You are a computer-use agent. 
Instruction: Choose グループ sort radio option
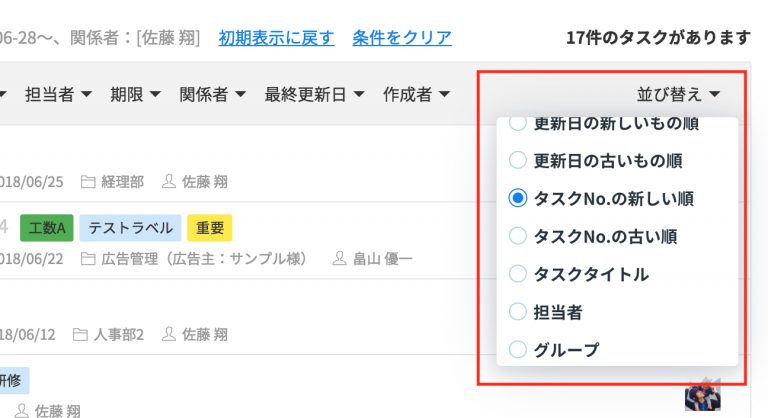pyautogui.click(x=518, y=349)
